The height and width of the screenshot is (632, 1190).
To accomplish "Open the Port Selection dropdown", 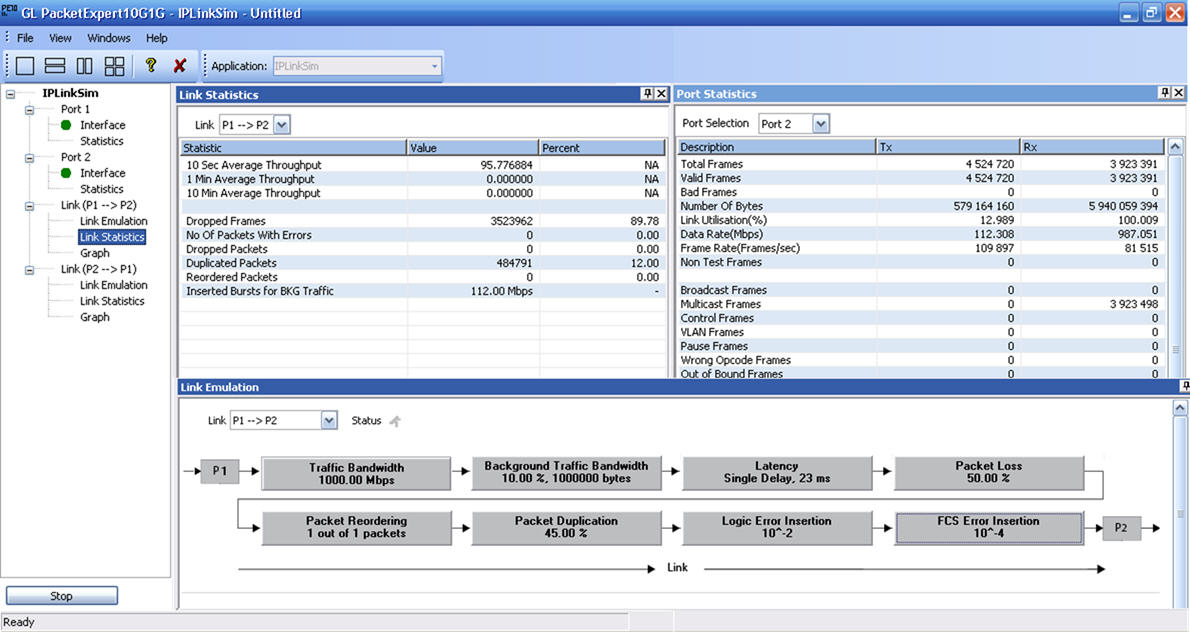I will click(820, 124).
